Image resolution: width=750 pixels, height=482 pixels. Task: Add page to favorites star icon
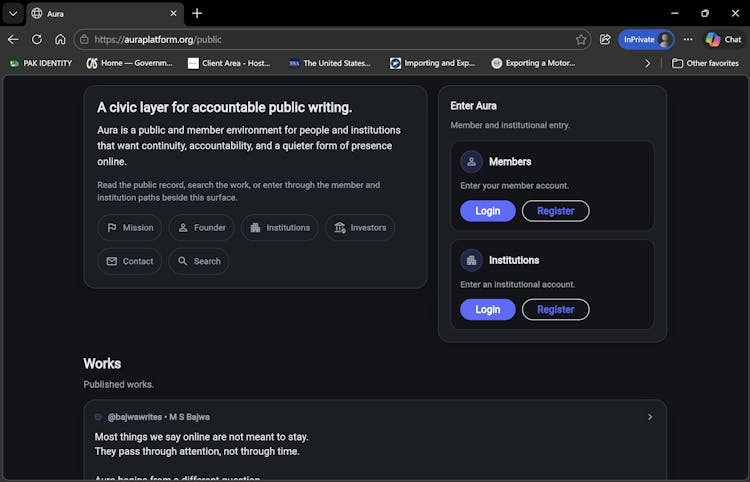tap(581, 40)
